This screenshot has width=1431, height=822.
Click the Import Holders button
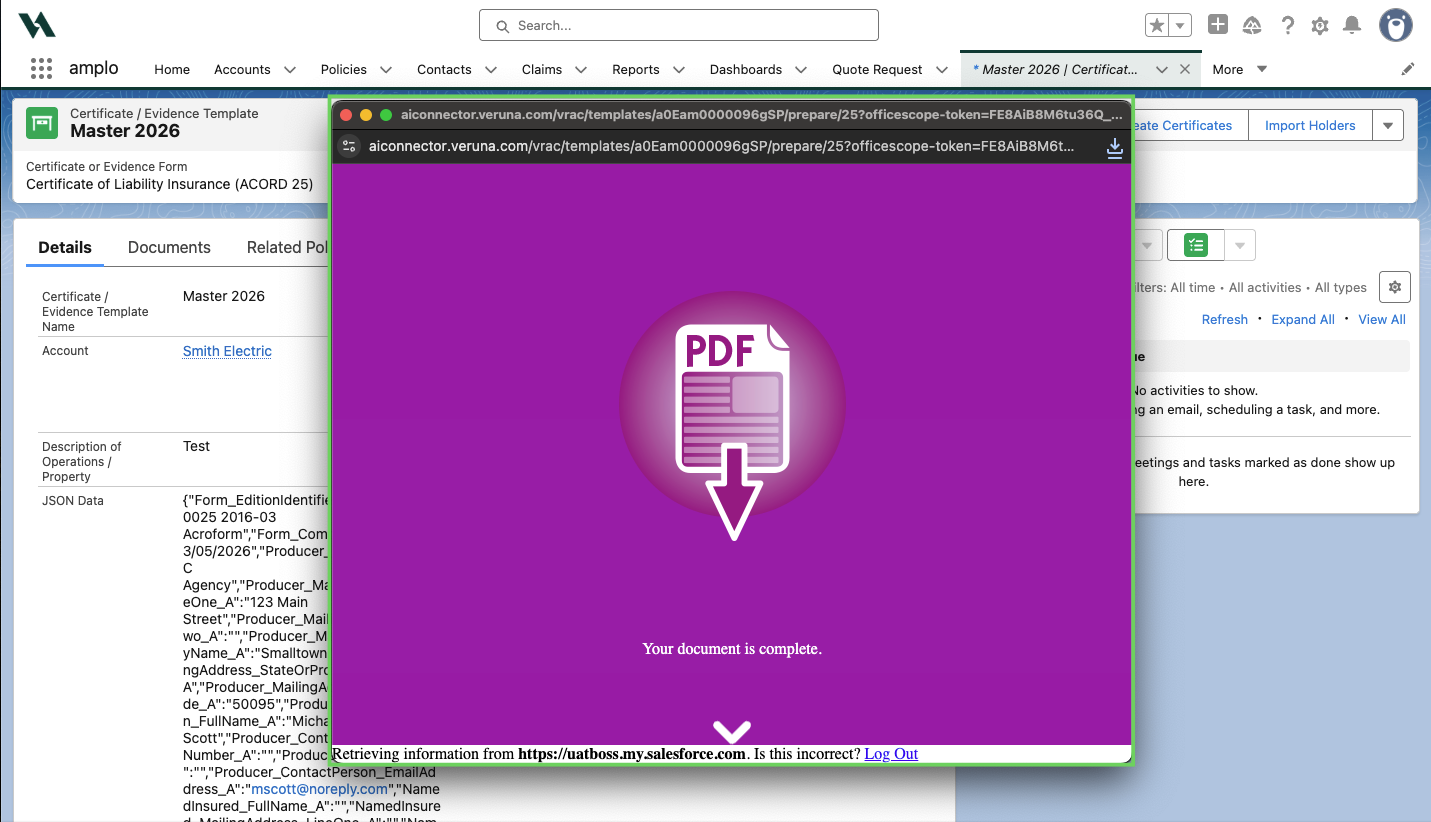[1310, 125]
